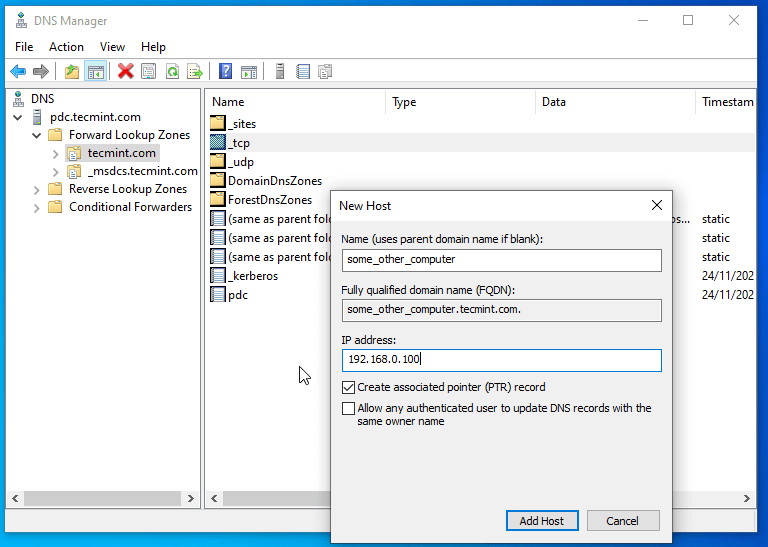Open the Action menu
The width and height of the screenshot is (768, 547).
pos(66,46)
